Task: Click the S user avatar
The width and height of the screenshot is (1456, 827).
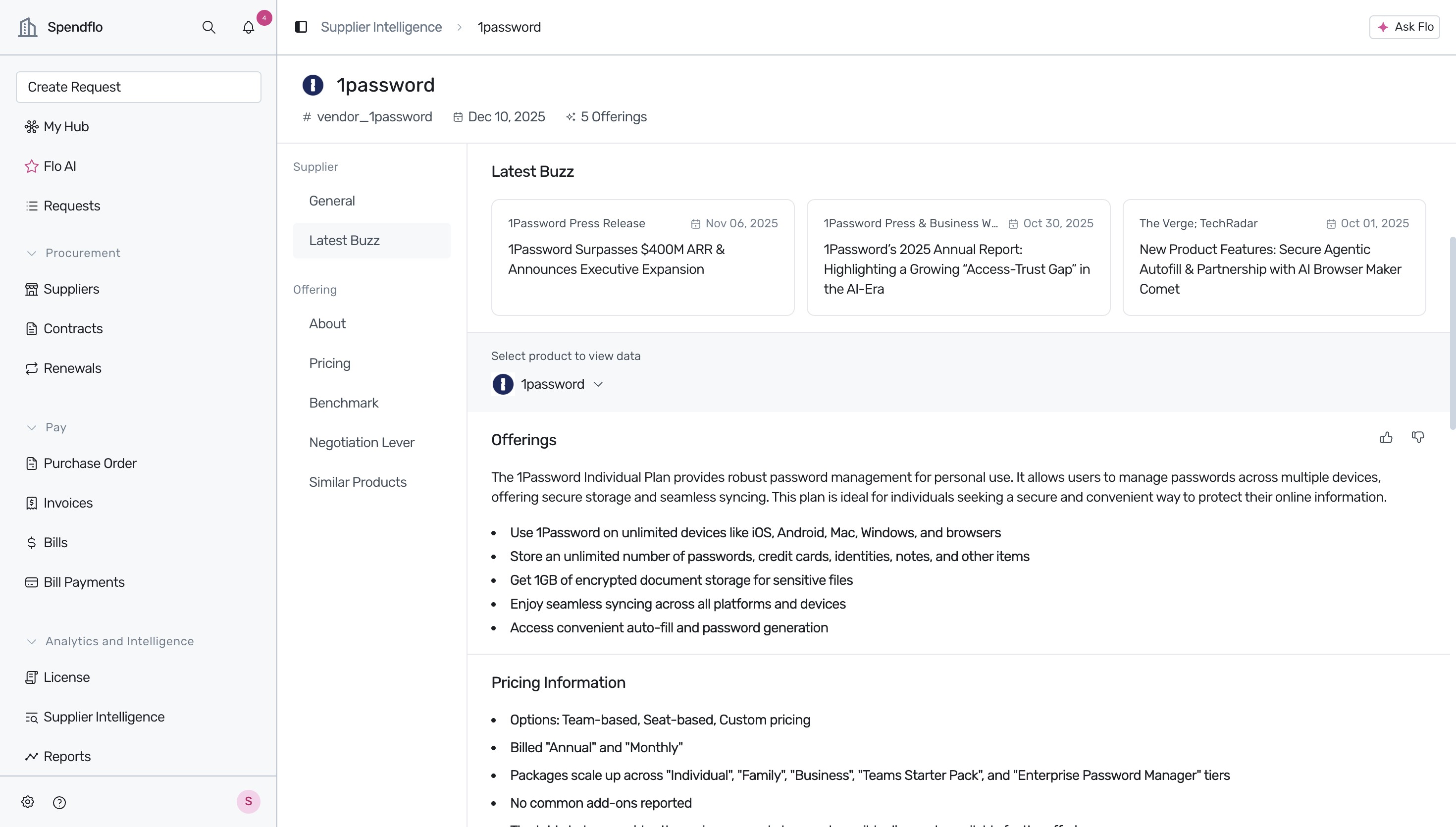Action: pyautogui.click(x=248, y=801)
